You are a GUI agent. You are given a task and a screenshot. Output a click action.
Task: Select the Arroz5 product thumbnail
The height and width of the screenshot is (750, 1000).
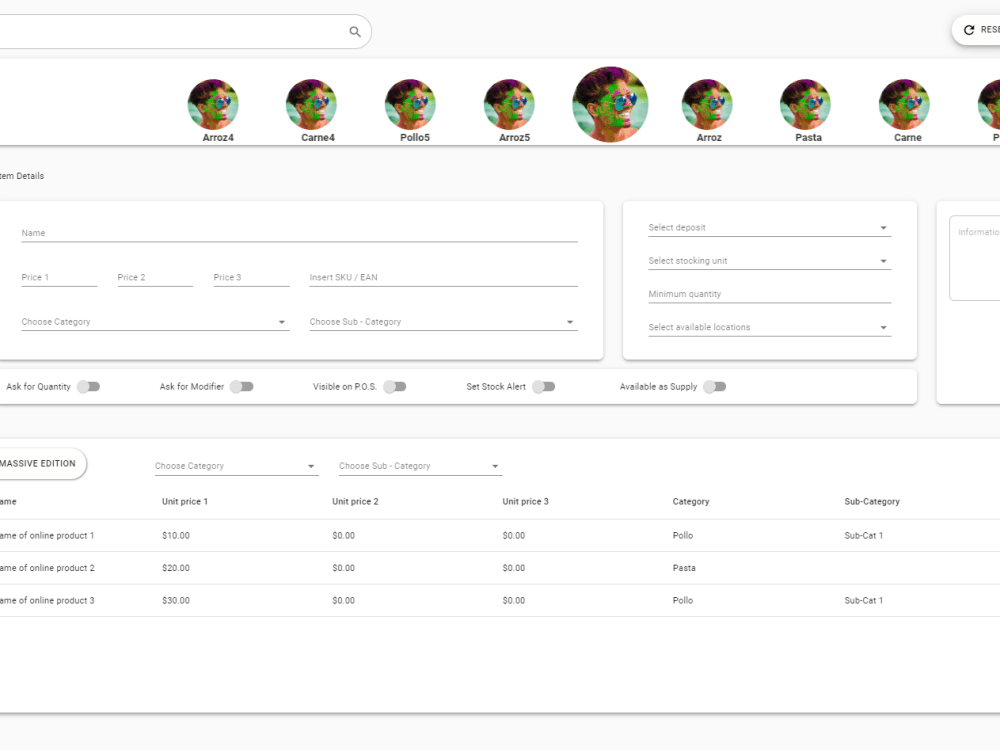click(509, 104)
